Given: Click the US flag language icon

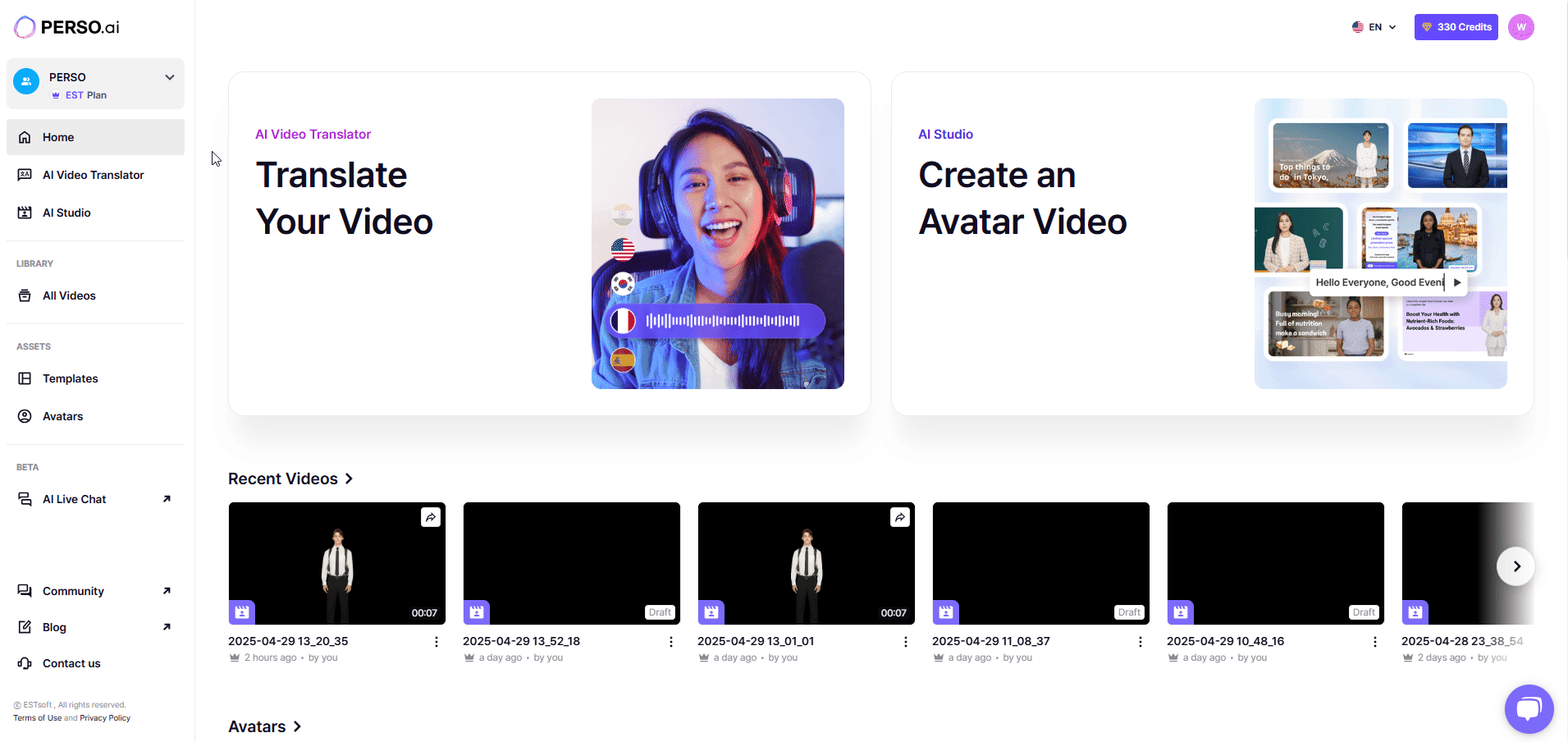Looking at the screenshot, I should point(1358,27).
